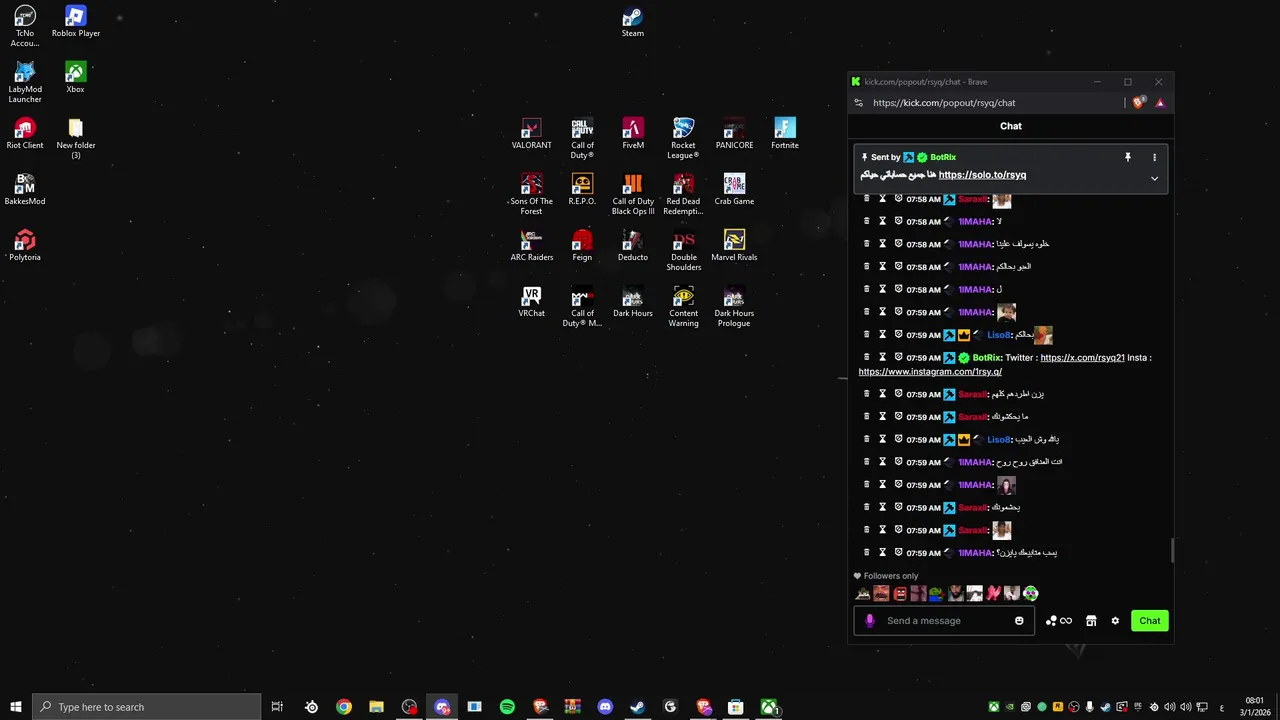Timeout Liso8 via hourglass on يالله message
This screenshot has width=1280, height=720.
tap(882, 439)
